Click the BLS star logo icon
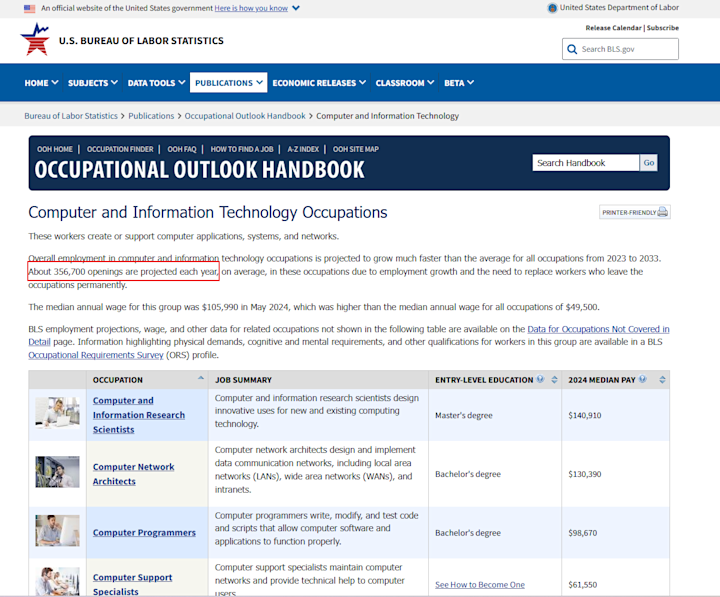 coord(35,40)
